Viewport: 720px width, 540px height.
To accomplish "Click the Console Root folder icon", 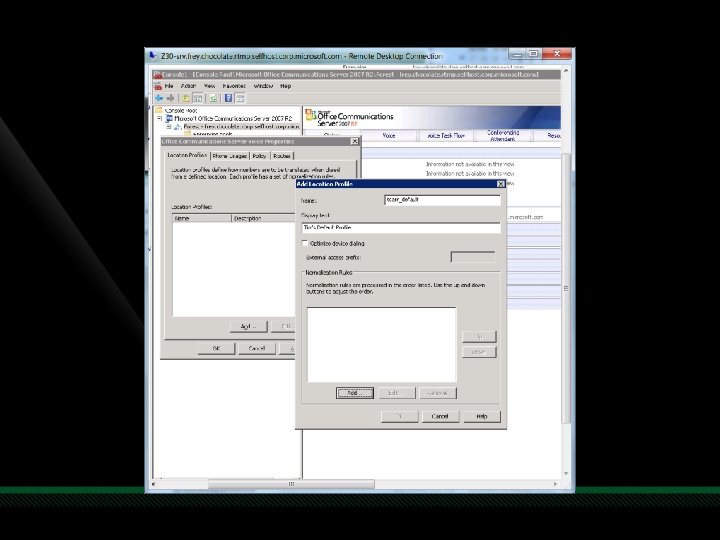I will point(159,110).
